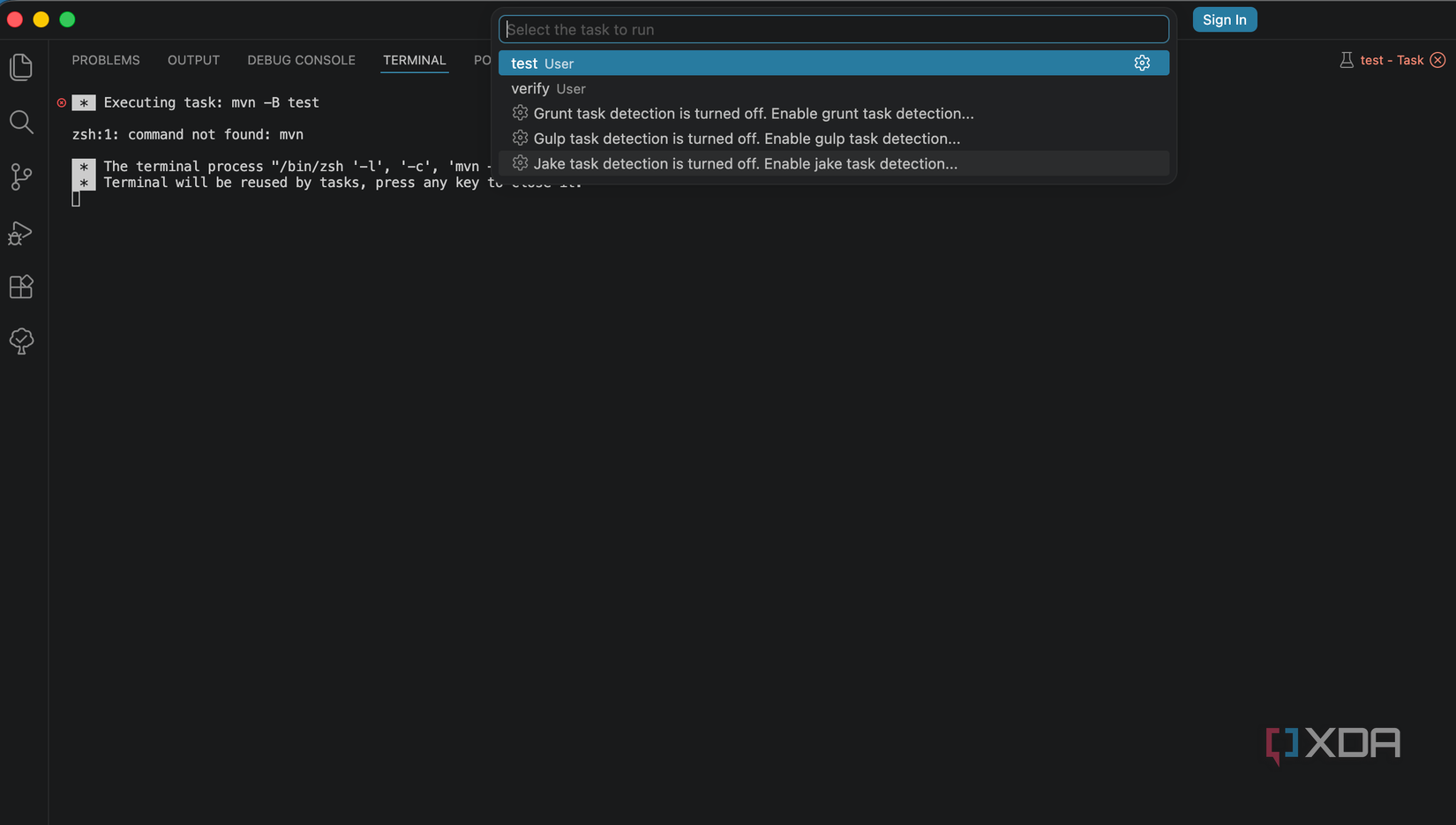Open the tree-shaped icon in the activity bar
This screenshot has height=825, width=1456.
[x=21, y=341]
